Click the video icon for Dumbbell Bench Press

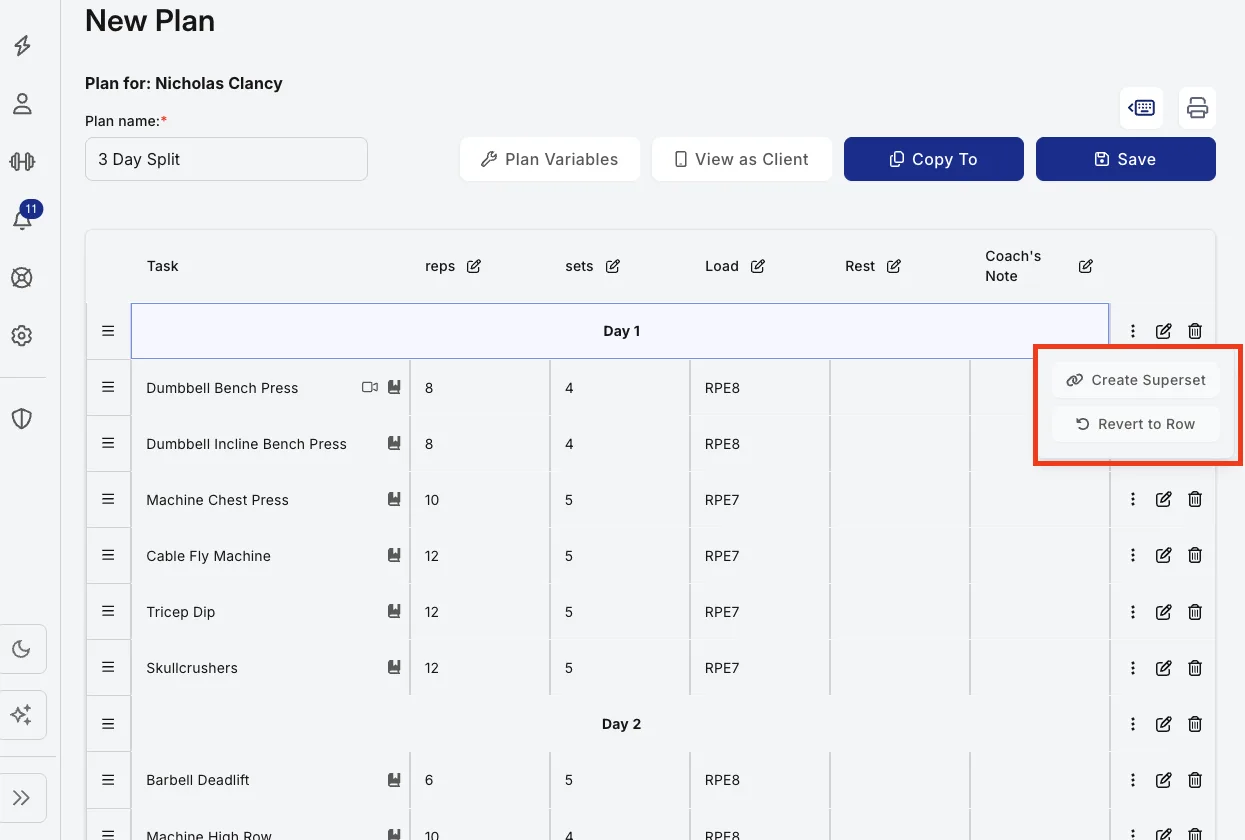tap(370, 387)
